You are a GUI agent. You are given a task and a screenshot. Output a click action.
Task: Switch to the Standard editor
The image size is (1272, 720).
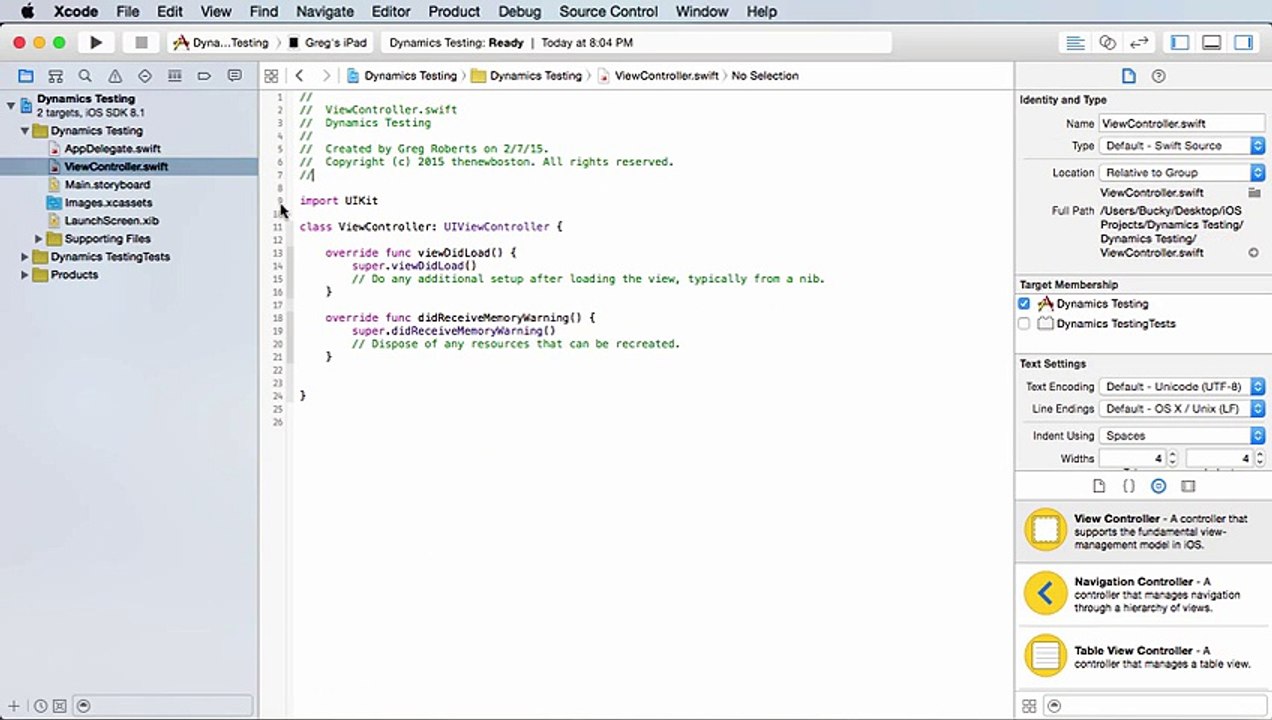pos(1075,43)
